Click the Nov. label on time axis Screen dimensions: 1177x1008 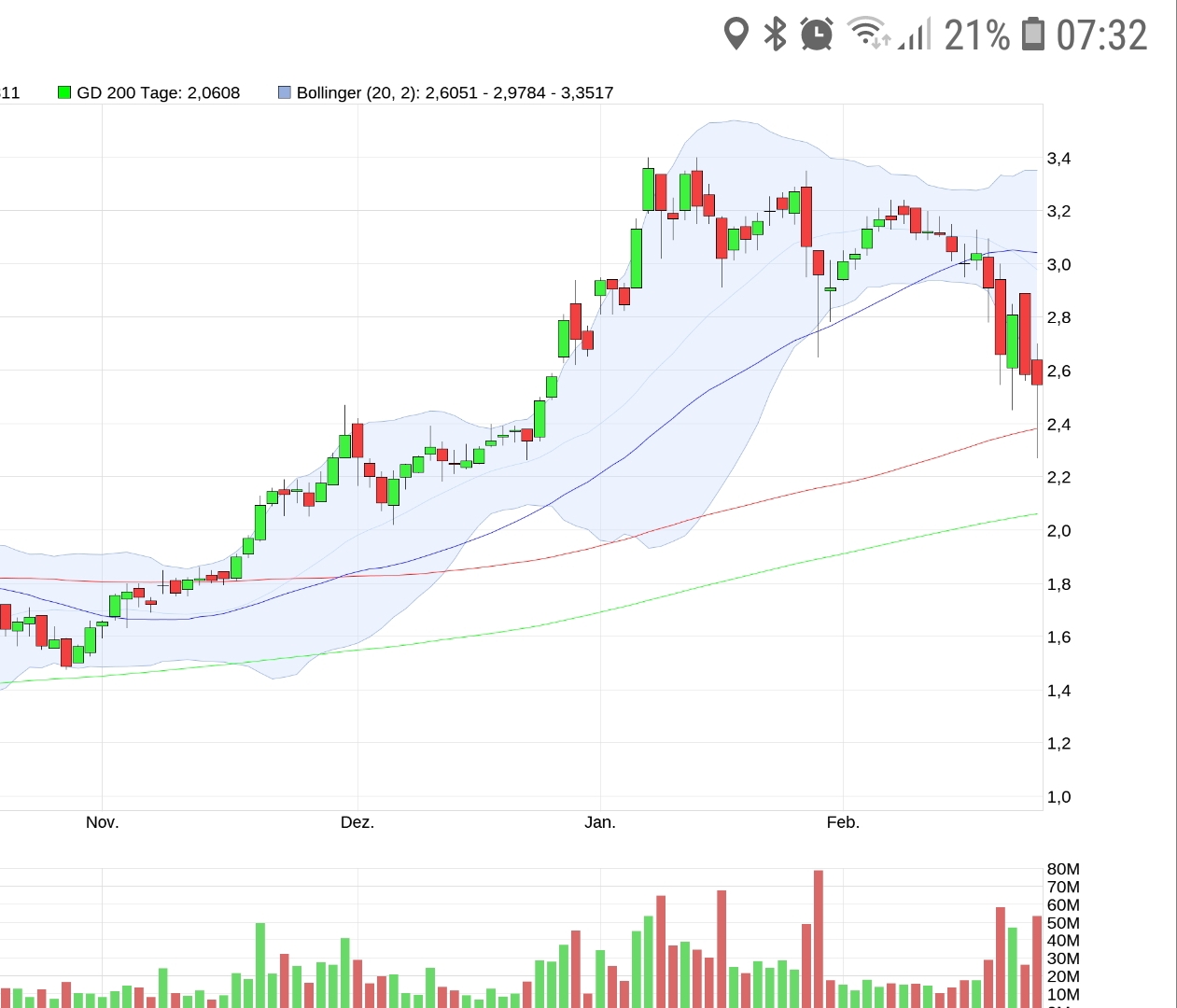pos(102,822)
